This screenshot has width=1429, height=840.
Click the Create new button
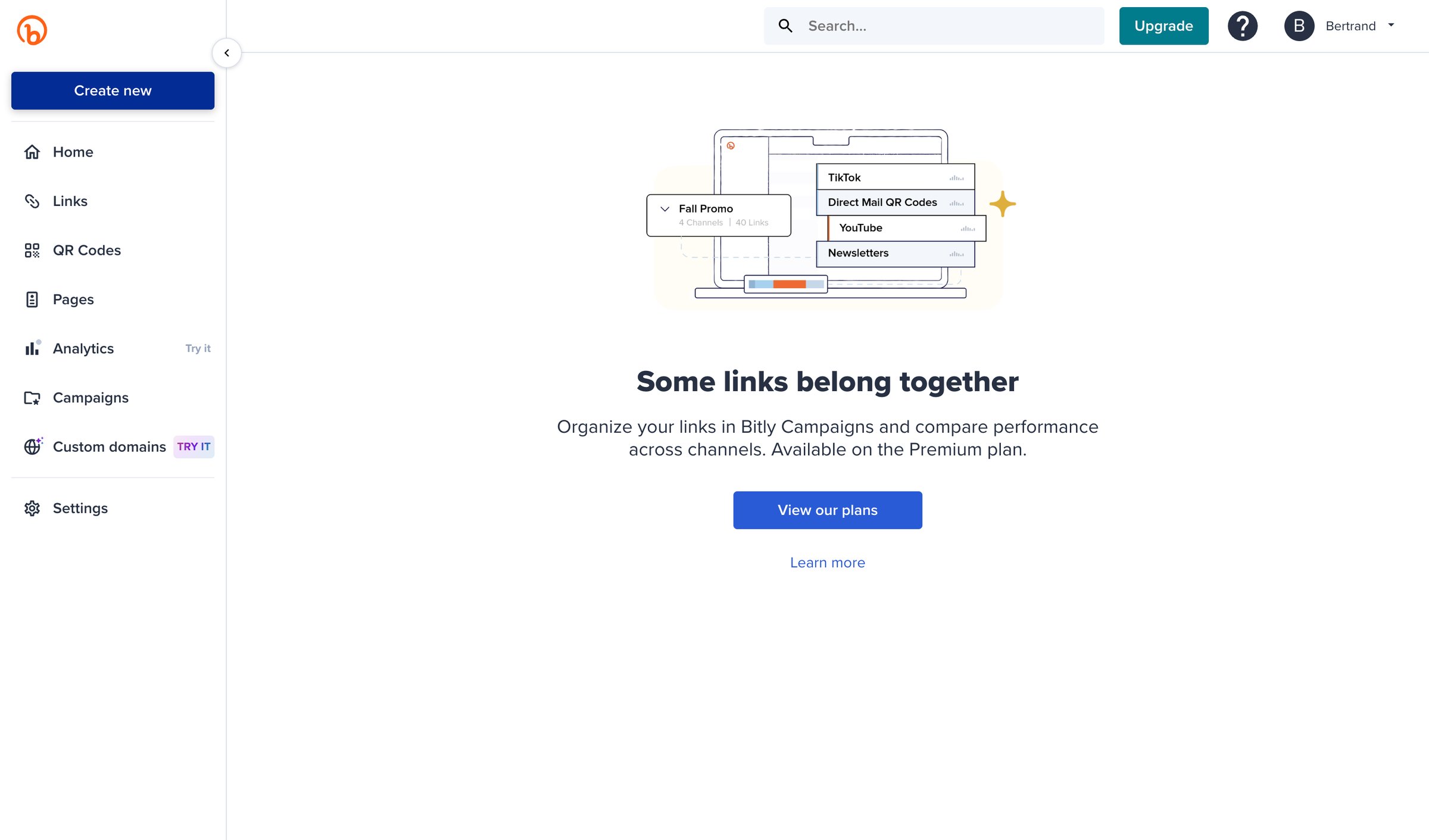[x=113, y=90]
